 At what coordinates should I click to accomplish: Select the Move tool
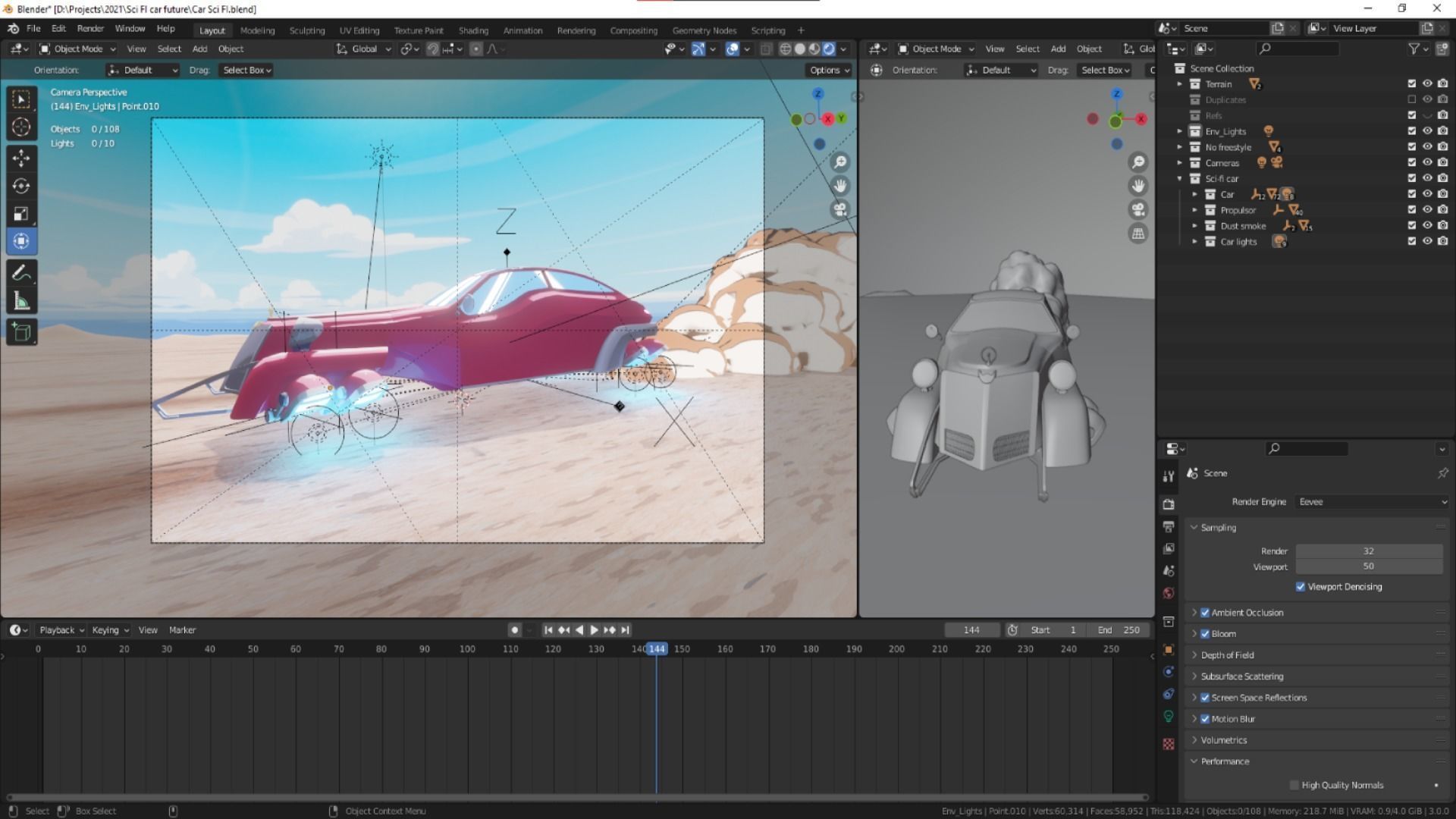pyautogui.click(x=21, y=158)
